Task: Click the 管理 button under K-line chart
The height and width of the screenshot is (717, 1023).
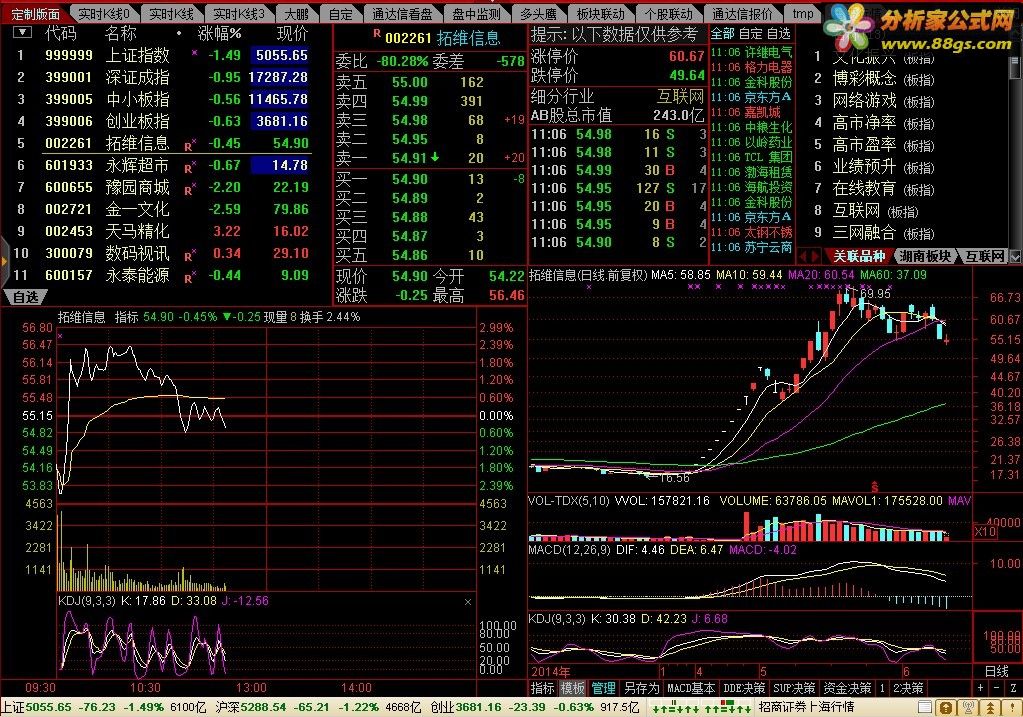Action: (603, 688)
